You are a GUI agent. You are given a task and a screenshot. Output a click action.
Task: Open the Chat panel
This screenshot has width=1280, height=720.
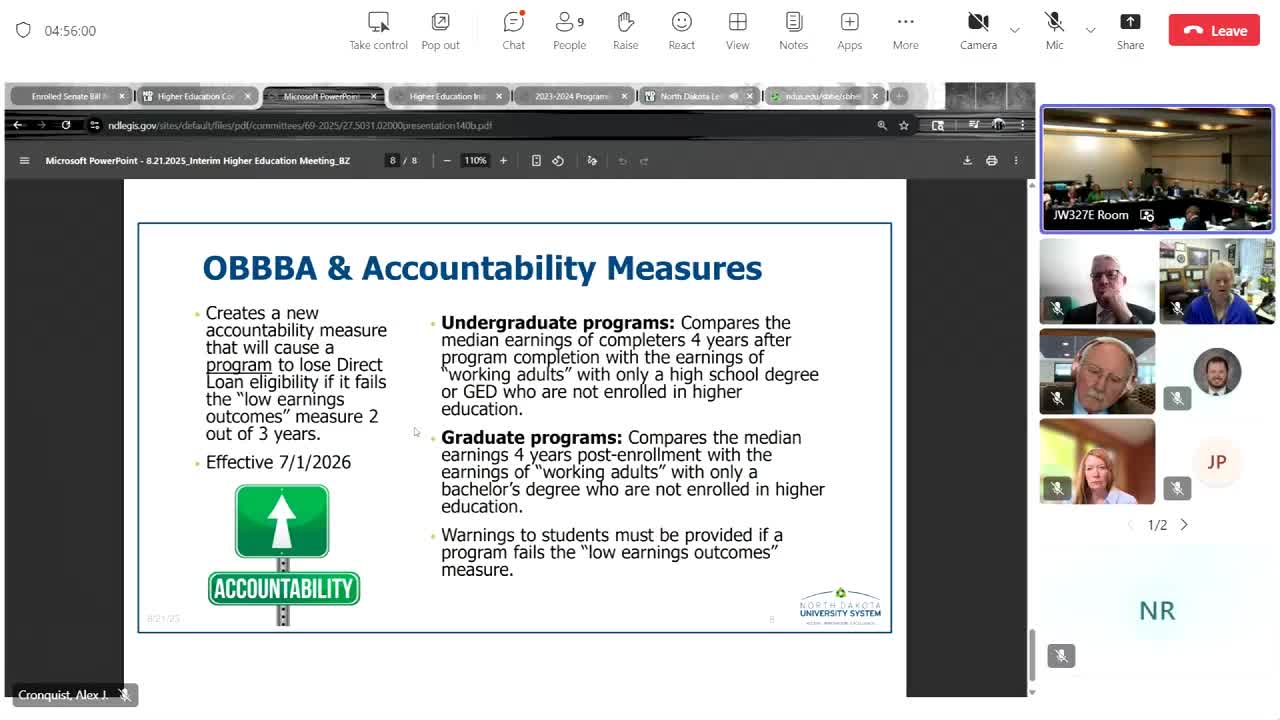click(x=513, y=31)
